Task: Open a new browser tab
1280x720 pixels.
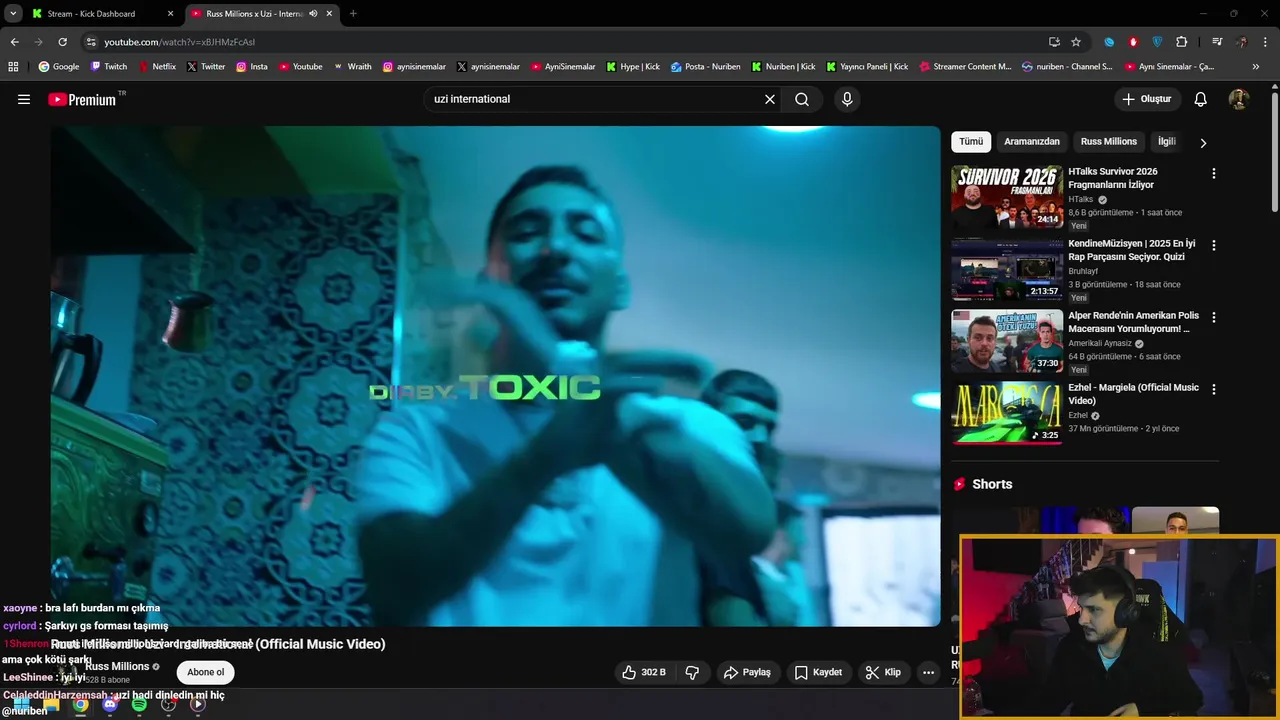Action: pyautogui.click(x=353, y=14)
